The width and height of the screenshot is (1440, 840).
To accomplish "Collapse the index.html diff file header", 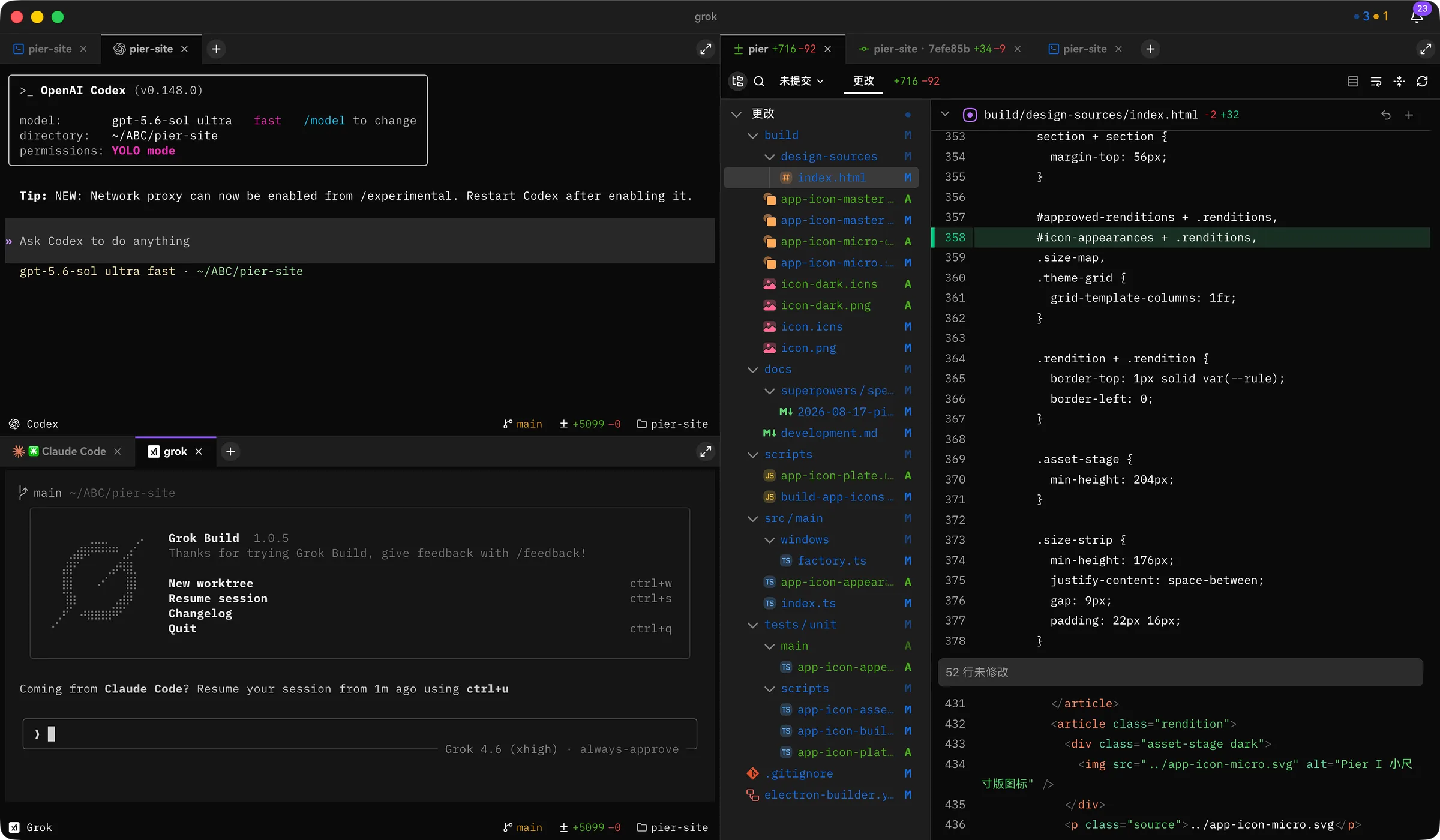I will click(x=945, y=114).
